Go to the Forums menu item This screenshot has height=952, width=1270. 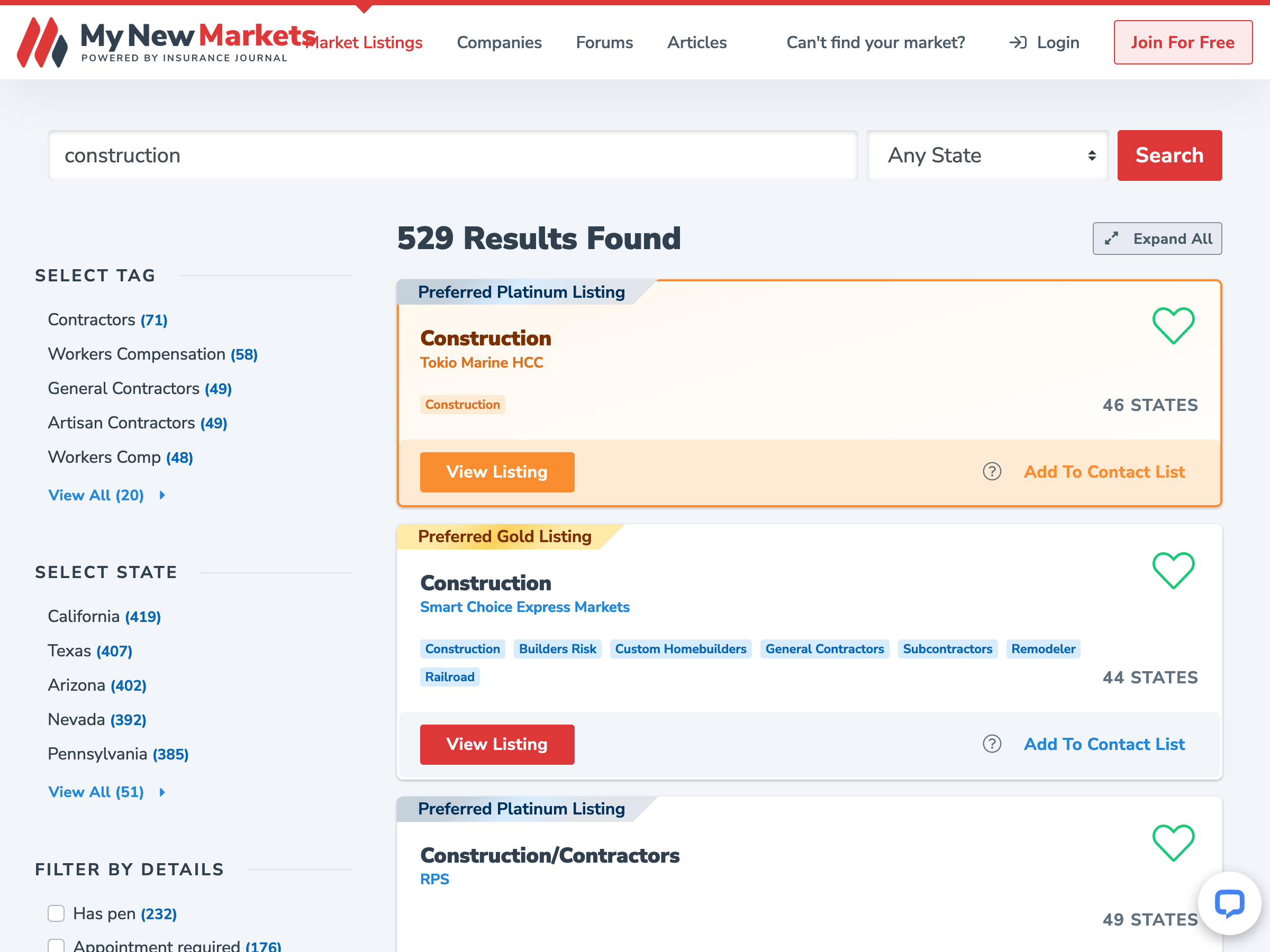point(604,42)
